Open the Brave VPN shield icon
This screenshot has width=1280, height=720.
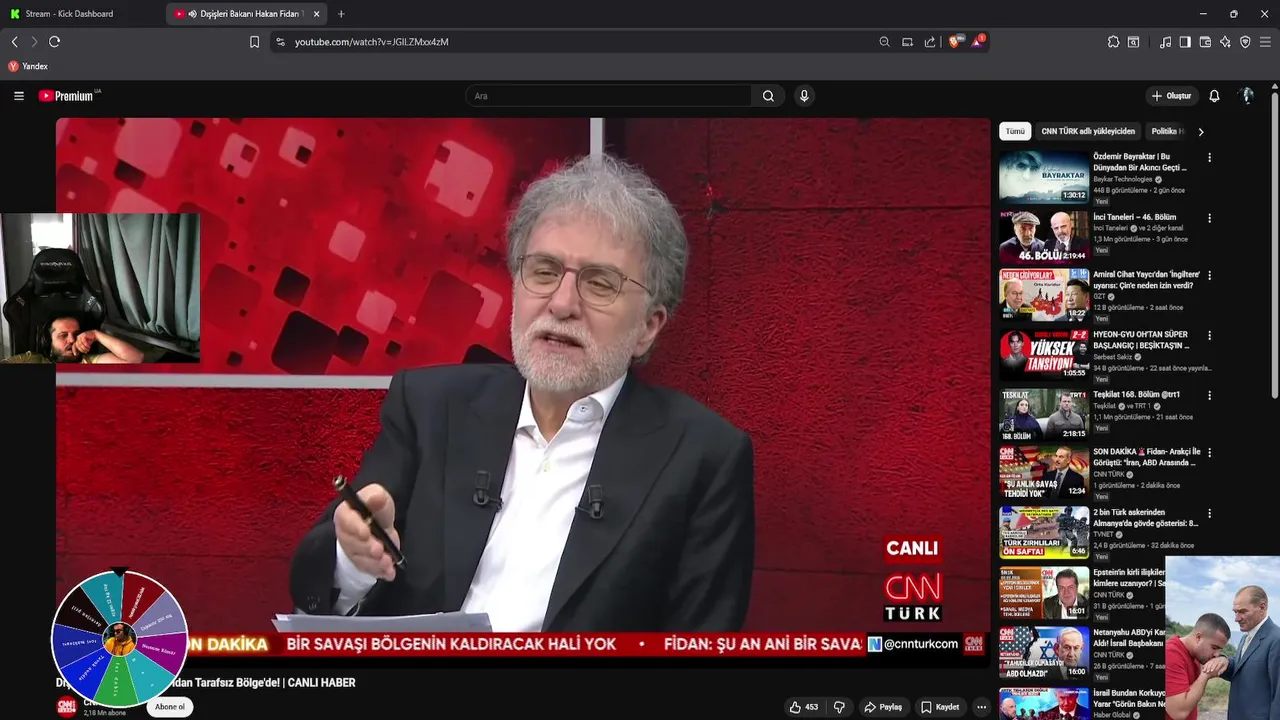pos(1245,42)
